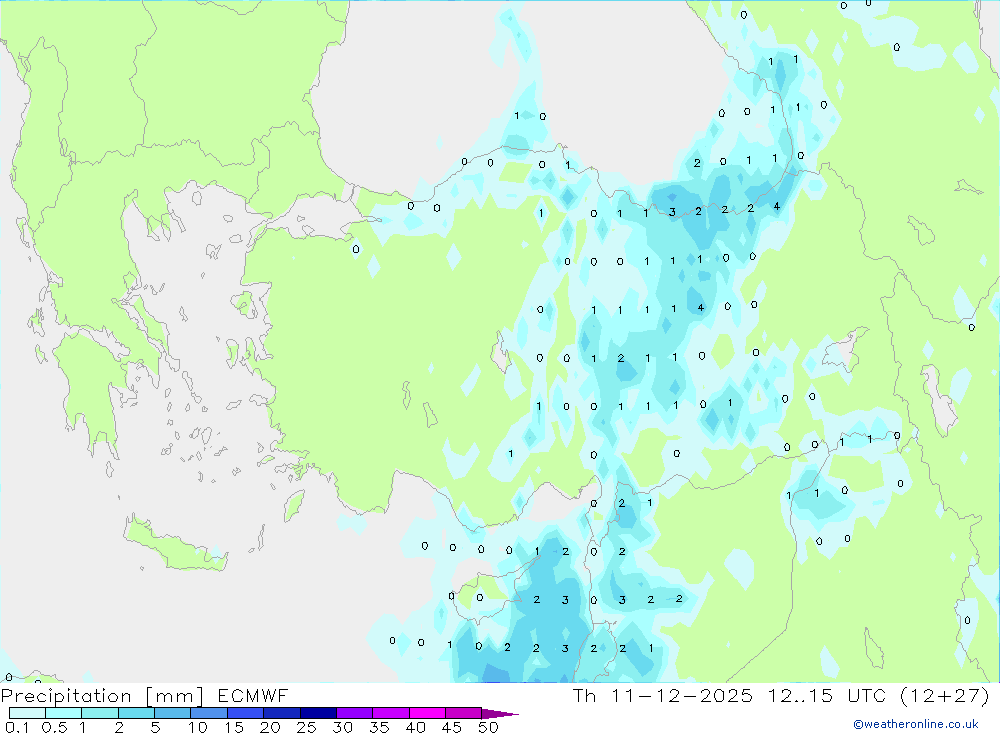Screen dimensions: 1000x733
Task: Click the 20–25 mm legend color box
Action: (282, 713)
